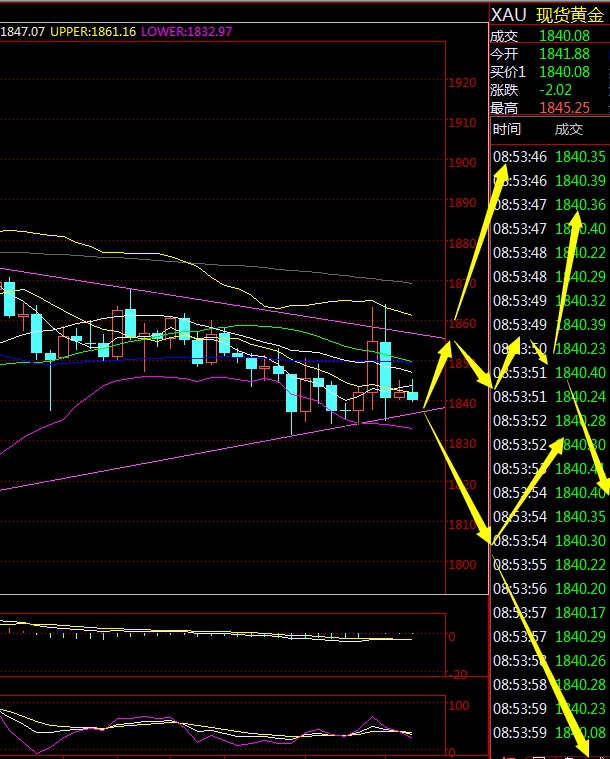The width and height of the screenshot is (610, 759).
Task: Select the 08:53:56 tick row priced 1840.20
Action: 549,589
